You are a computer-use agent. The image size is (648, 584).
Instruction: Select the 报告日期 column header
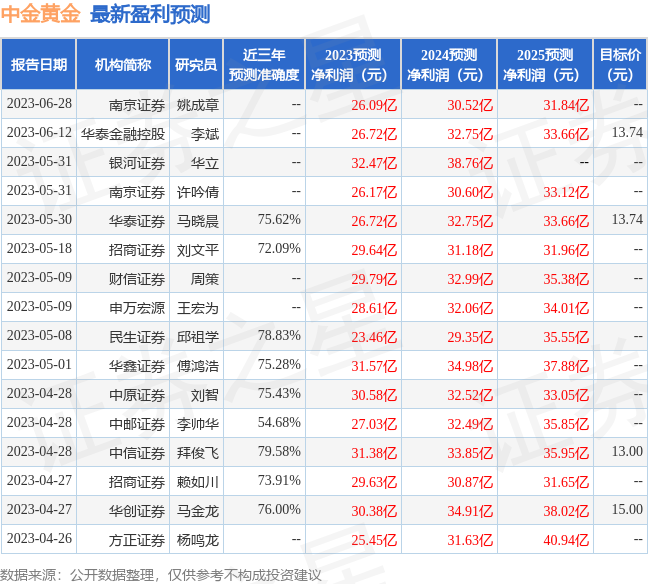coord(39,64)
